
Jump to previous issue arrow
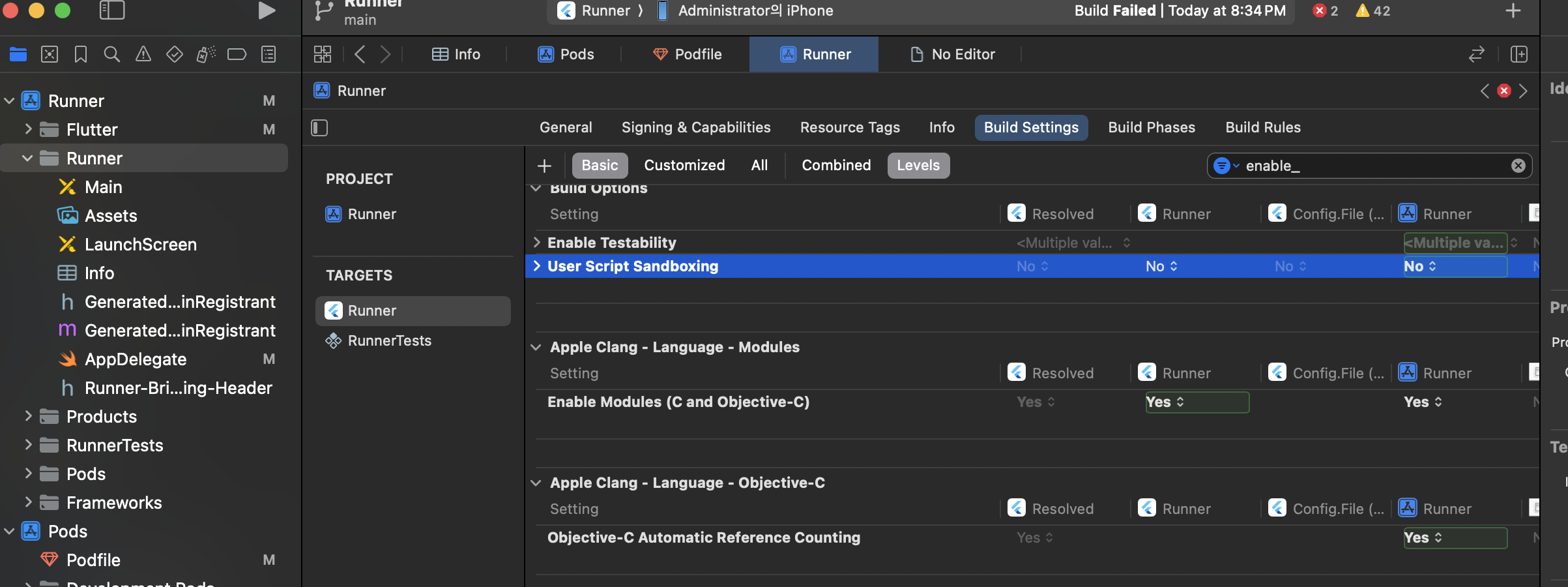(1485, 91)
